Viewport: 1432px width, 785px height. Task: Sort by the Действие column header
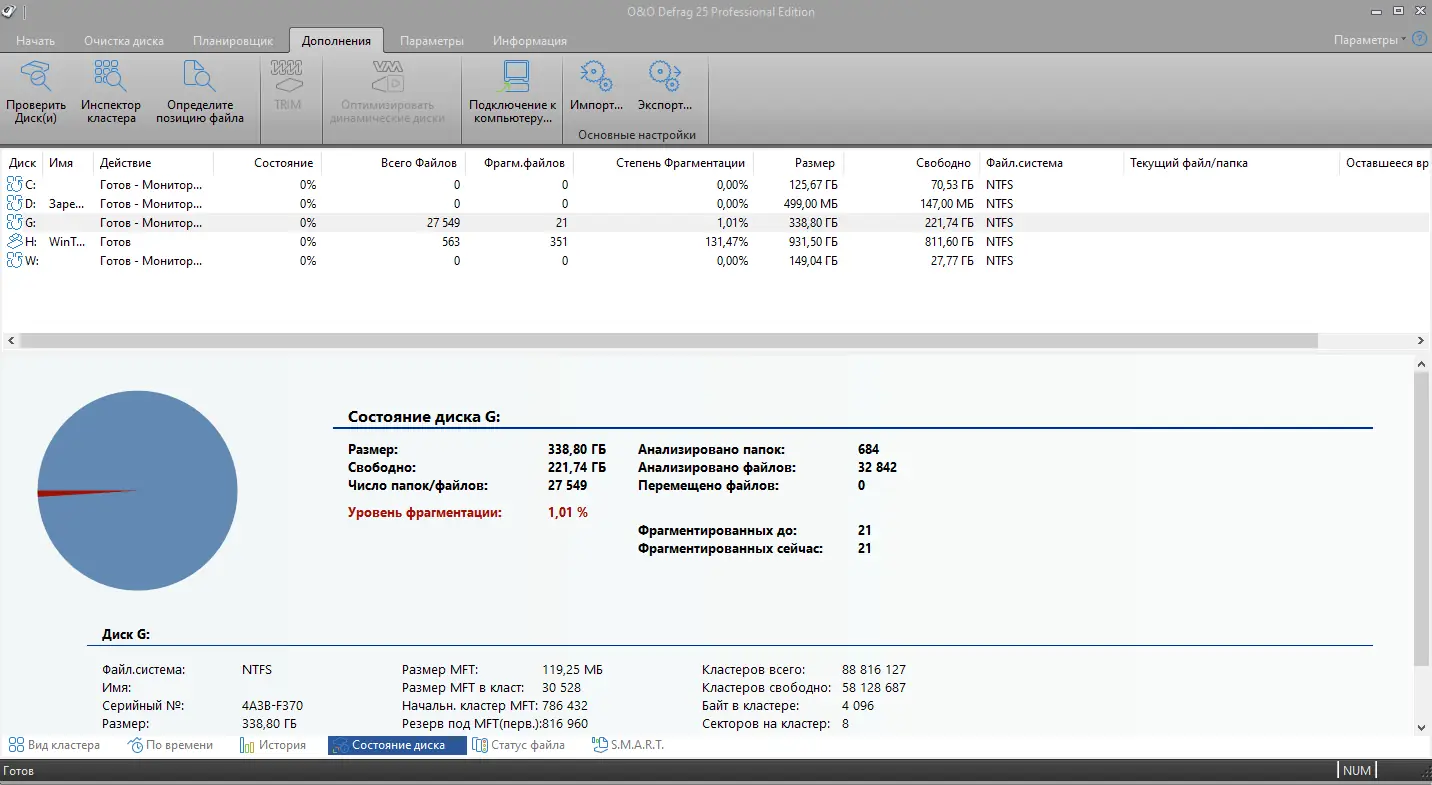(x=153, y=163)
